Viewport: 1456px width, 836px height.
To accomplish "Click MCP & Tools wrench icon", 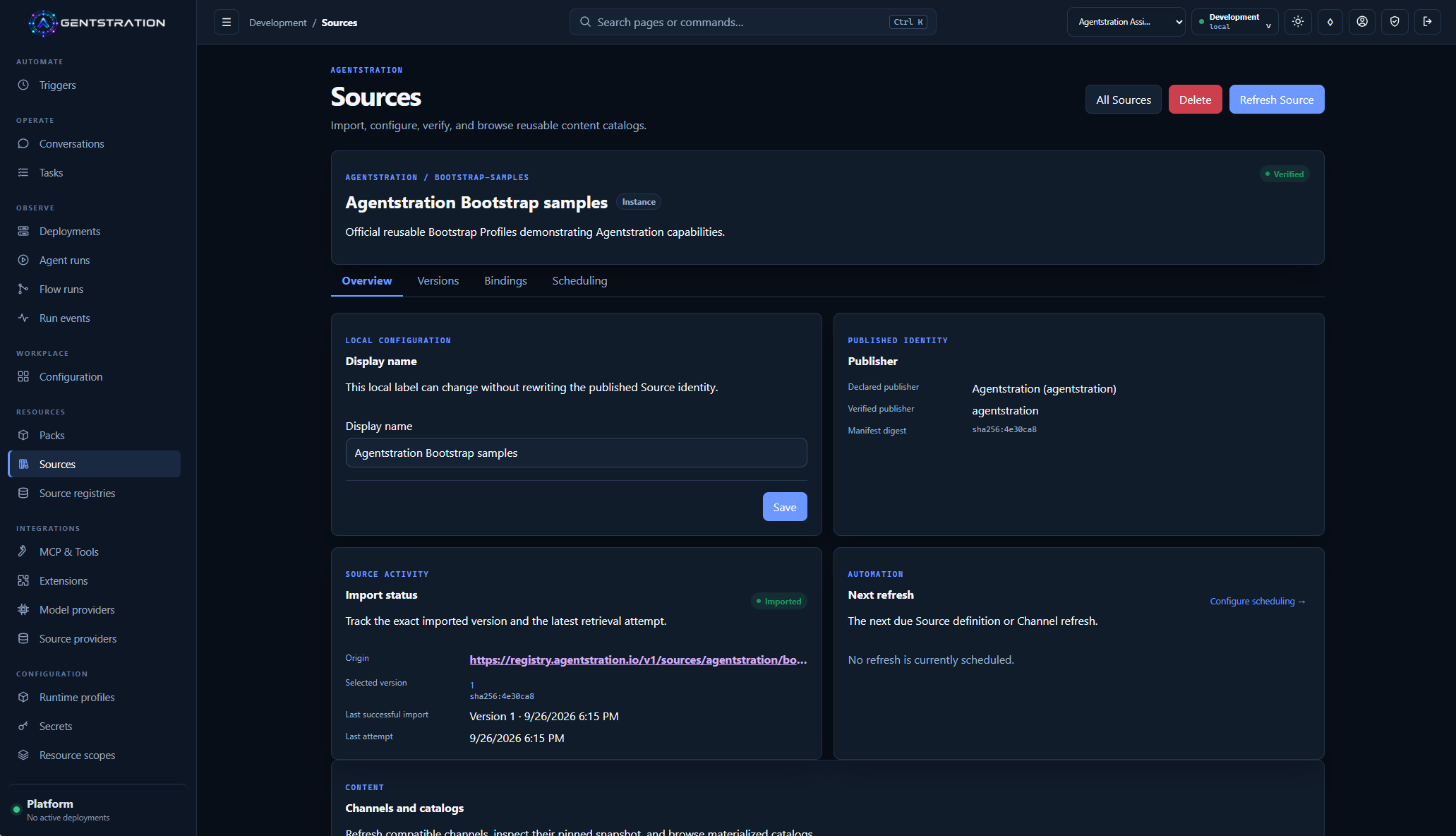I will click(x=23, y=551).
